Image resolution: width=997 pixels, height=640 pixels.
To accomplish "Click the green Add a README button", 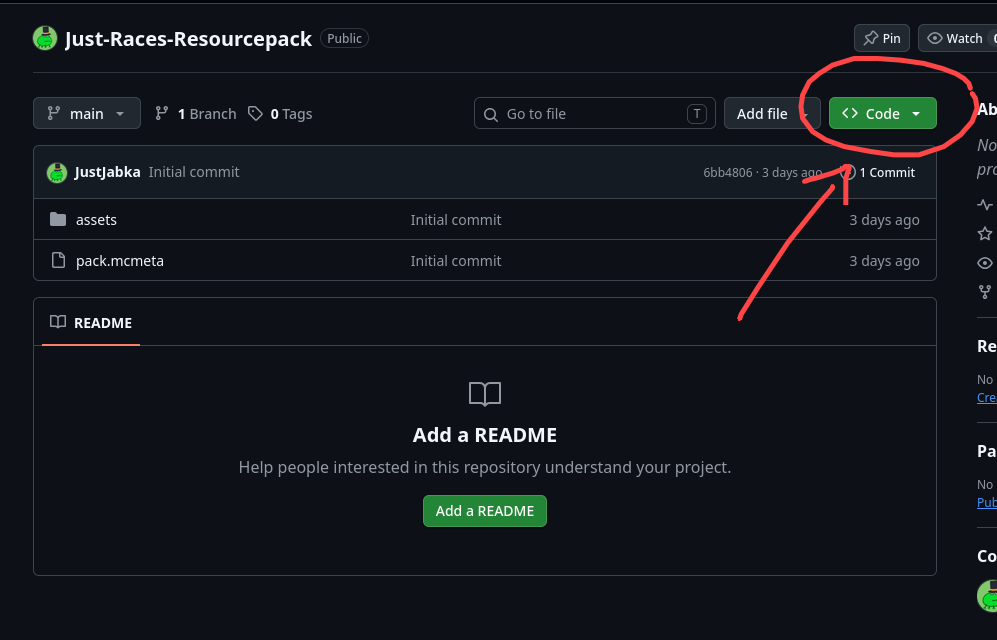I will click(485, 511).
